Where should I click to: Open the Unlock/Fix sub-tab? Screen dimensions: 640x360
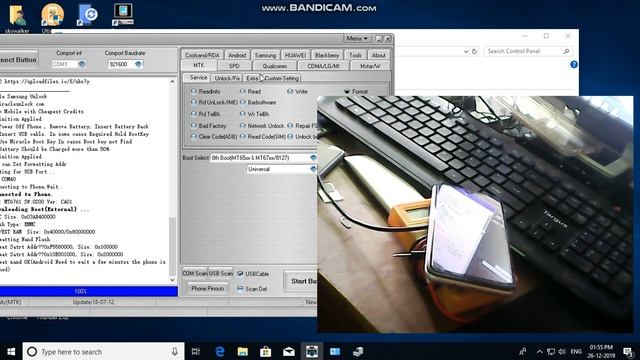[227, 78]
